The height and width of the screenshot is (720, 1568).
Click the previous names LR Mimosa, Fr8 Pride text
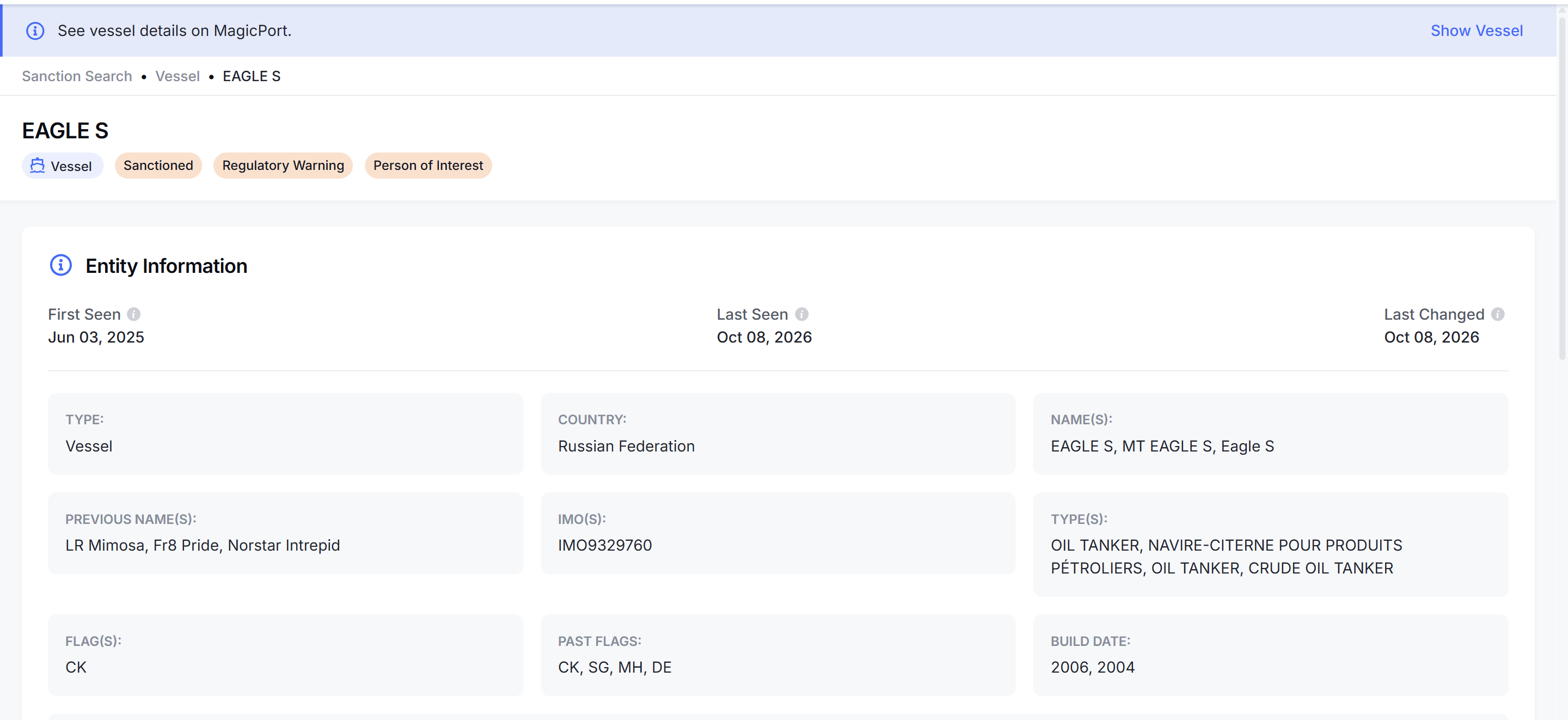pyautogui.click(x=203, y=545)
